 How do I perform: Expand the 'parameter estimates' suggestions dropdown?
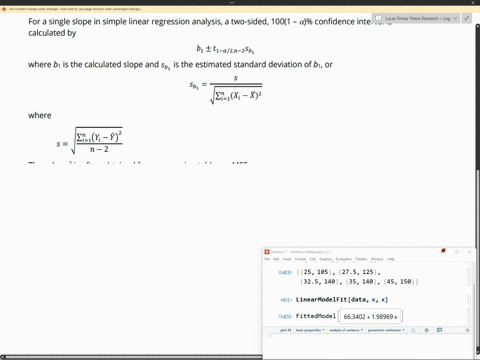pos(386,330)
